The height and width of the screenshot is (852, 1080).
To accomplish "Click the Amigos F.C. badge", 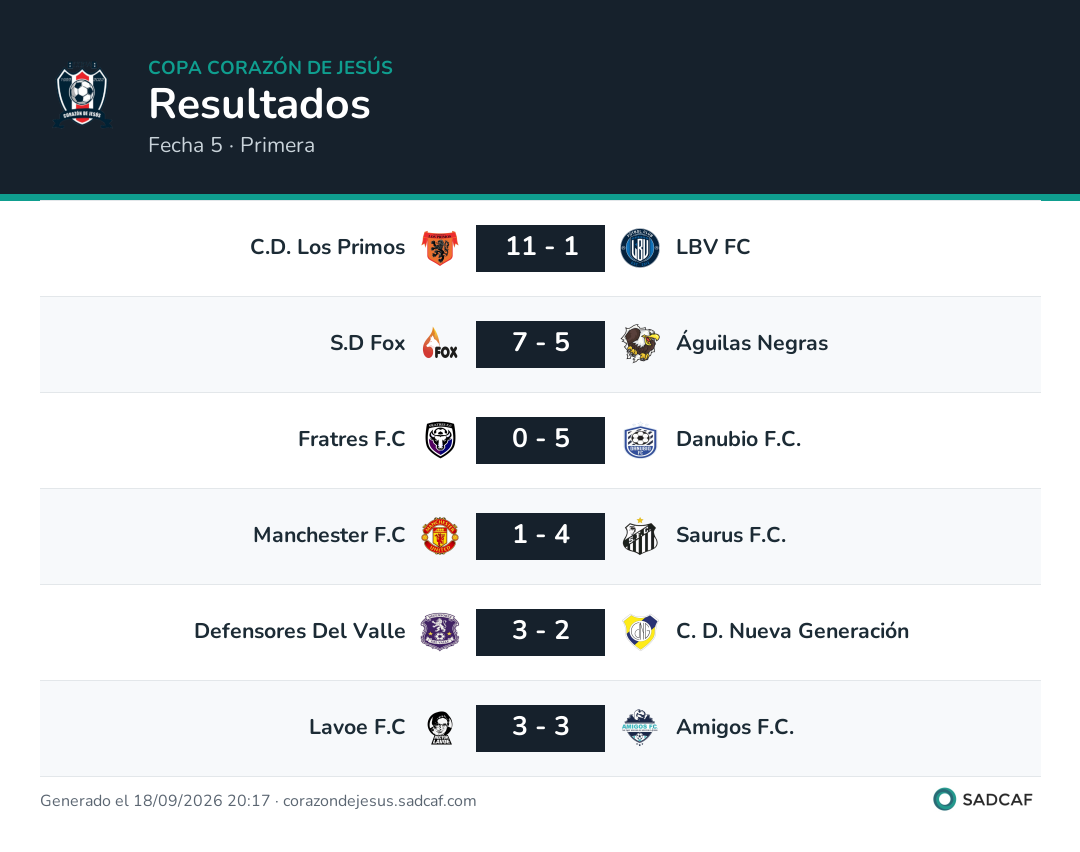I will tap(640, 728).
